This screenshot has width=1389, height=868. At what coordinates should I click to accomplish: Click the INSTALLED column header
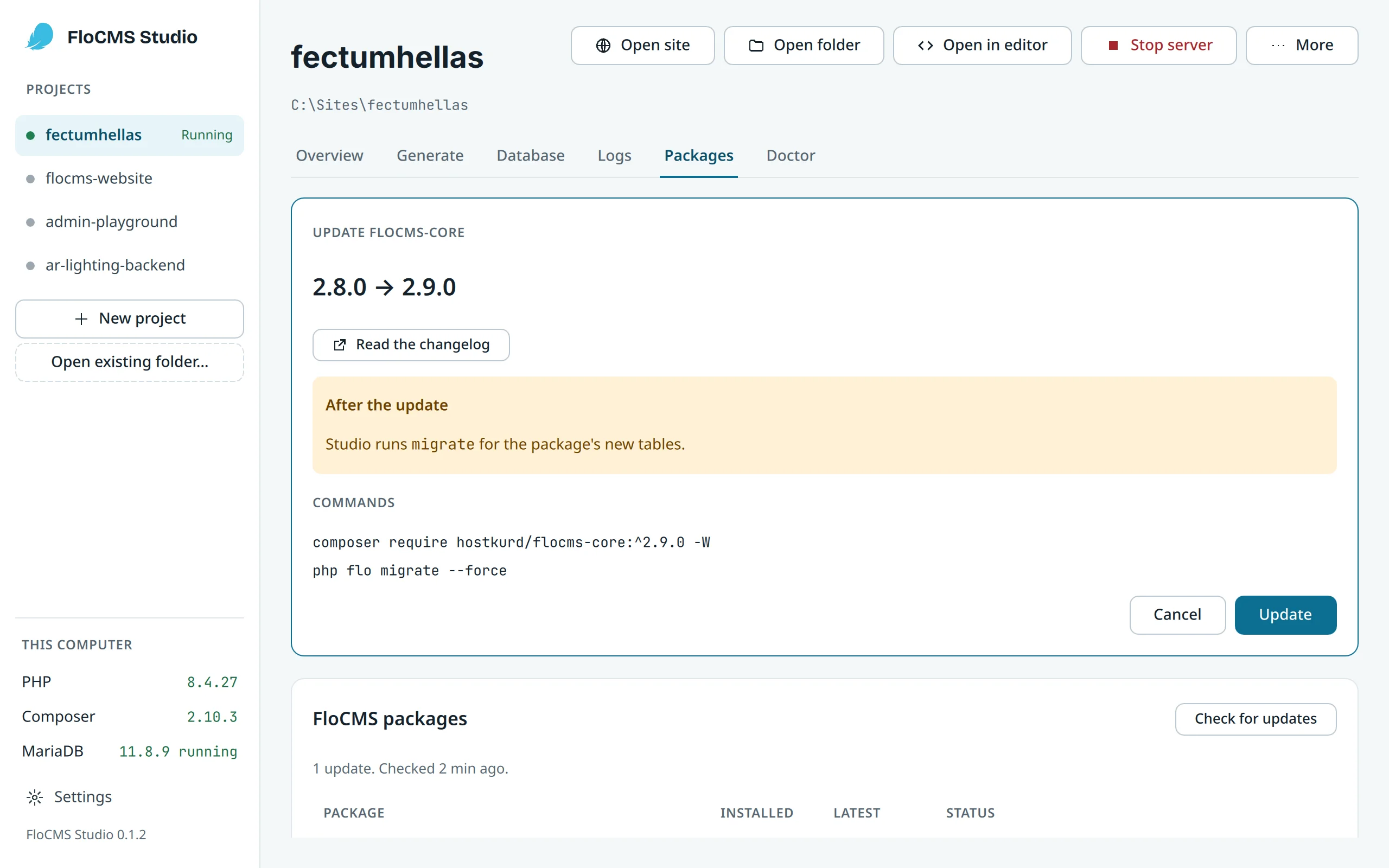(x=756, y=813)
